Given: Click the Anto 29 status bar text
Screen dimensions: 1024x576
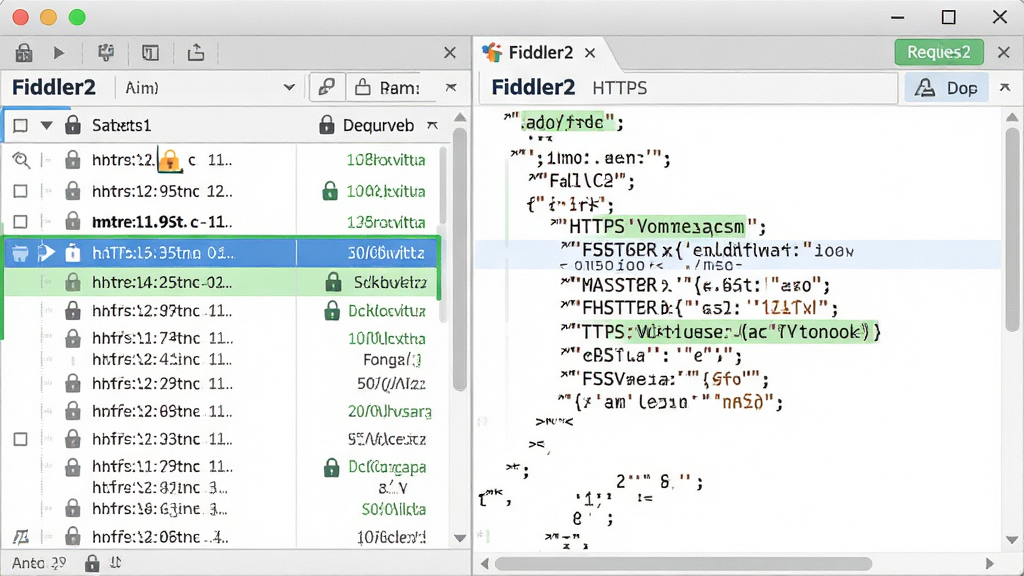Looking at the screenshot, I should point(39,563).
